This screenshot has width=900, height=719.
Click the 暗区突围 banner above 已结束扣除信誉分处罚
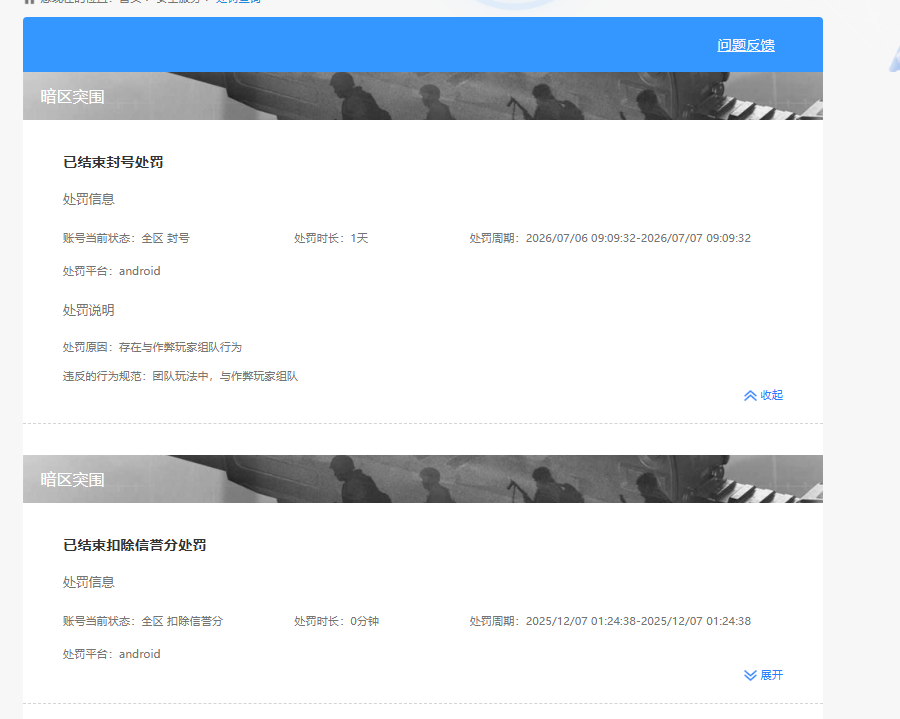(422, 479)
